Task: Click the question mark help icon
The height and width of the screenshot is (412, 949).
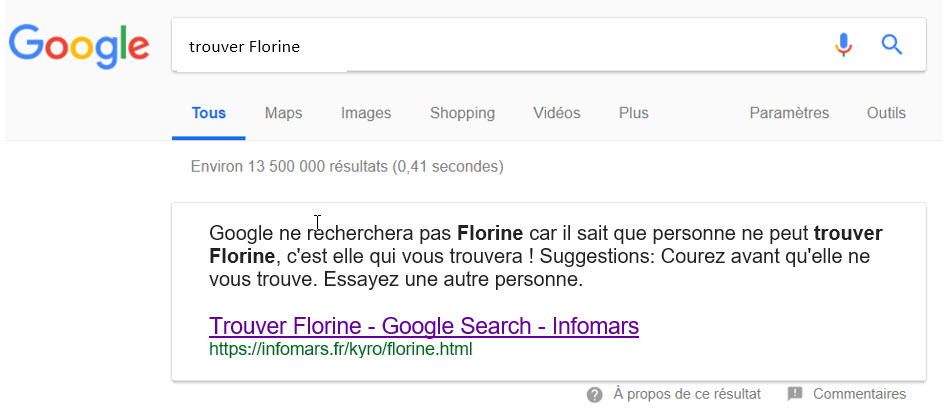Action: click(595, 394)
